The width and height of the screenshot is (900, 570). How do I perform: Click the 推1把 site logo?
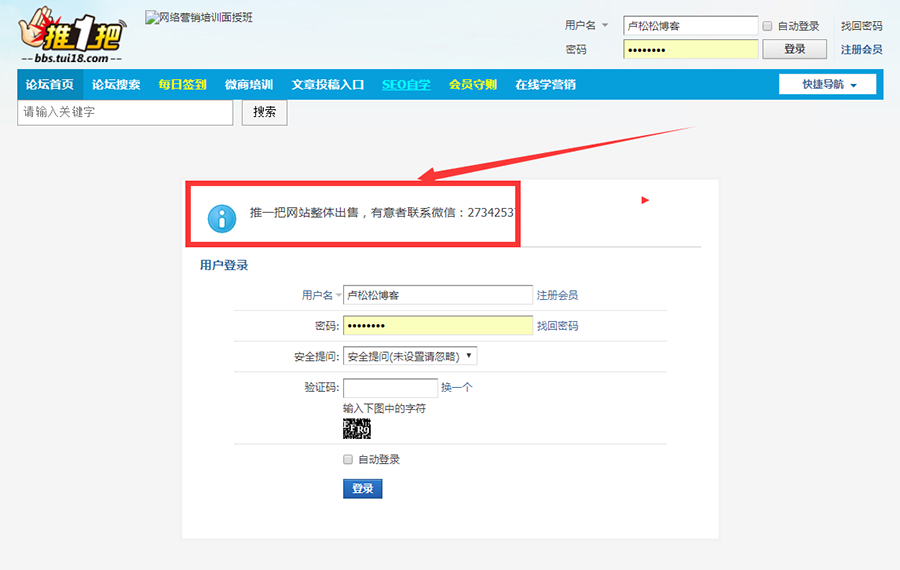click(x=71, y=35)
